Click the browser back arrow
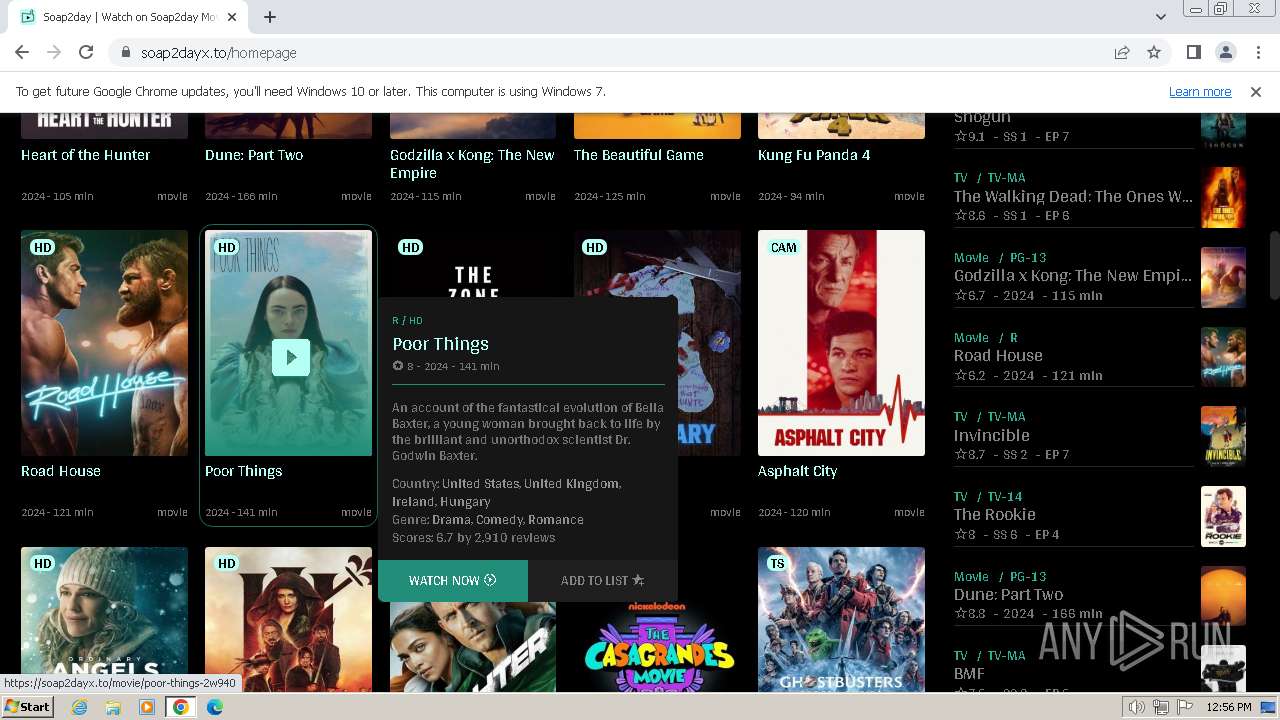The width and height of the screenshot is (1280, 720). coord(22,53)
